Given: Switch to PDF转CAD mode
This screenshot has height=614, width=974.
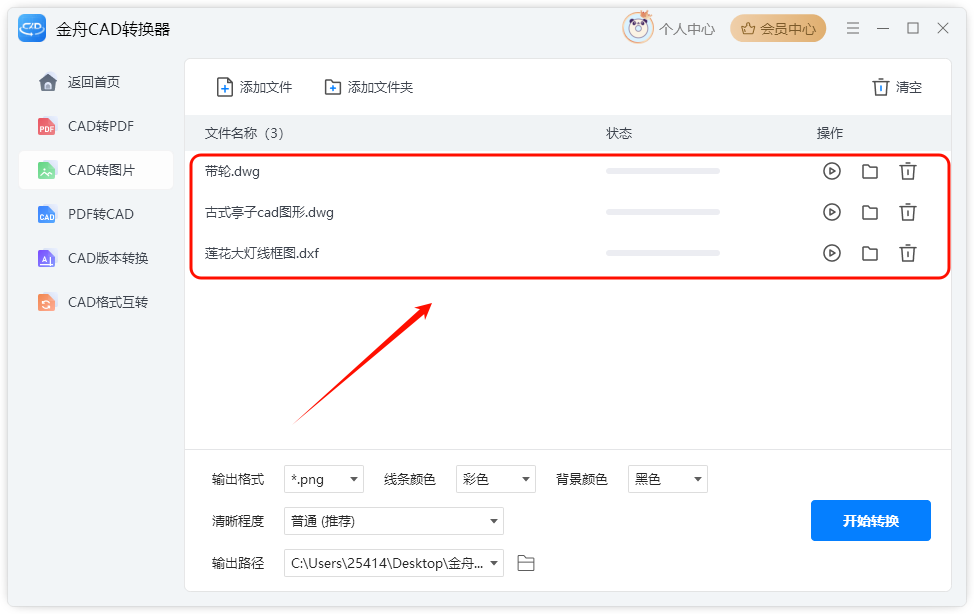Looking at the screenshot, I should (x=86, y=214).
